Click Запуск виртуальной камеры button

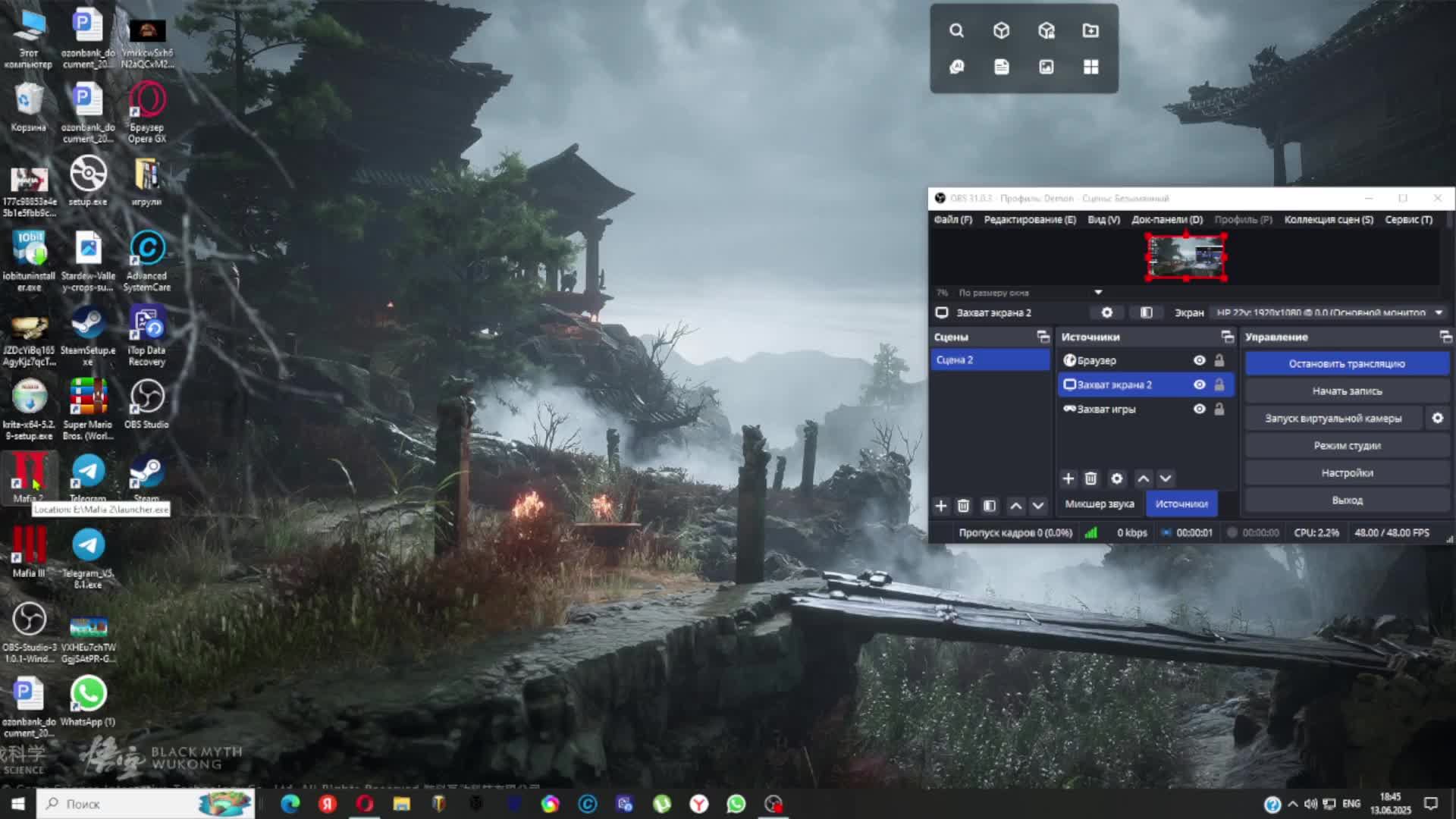coord(1333,419)
